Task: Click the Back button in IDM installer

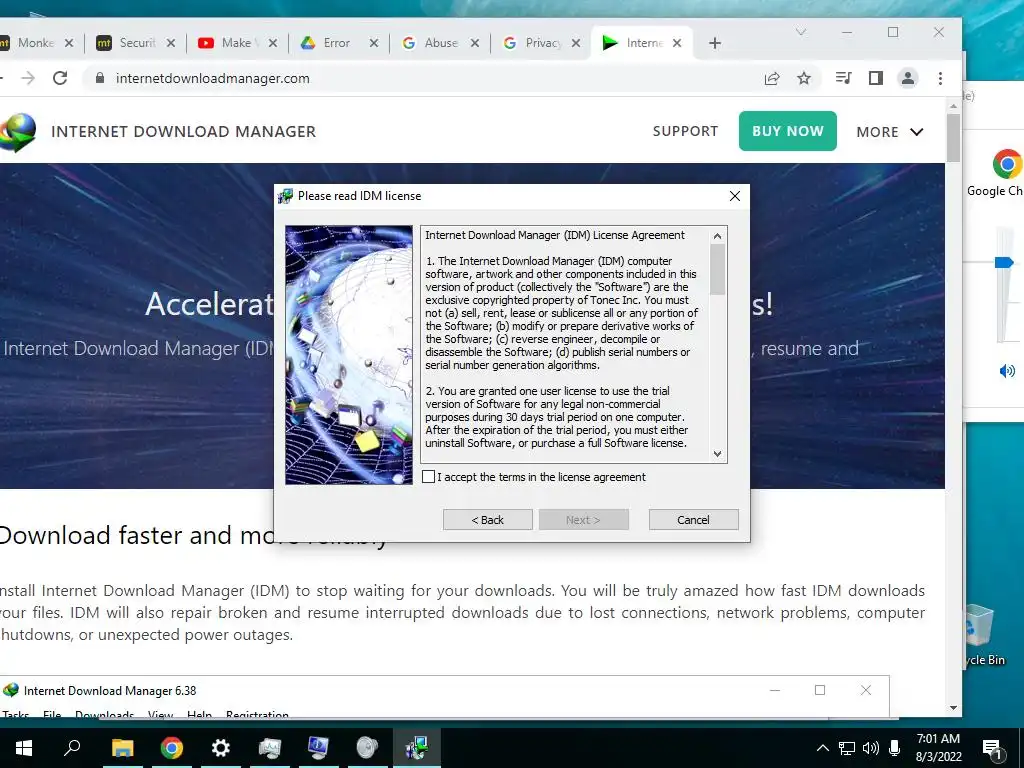Action: (488, 520)
